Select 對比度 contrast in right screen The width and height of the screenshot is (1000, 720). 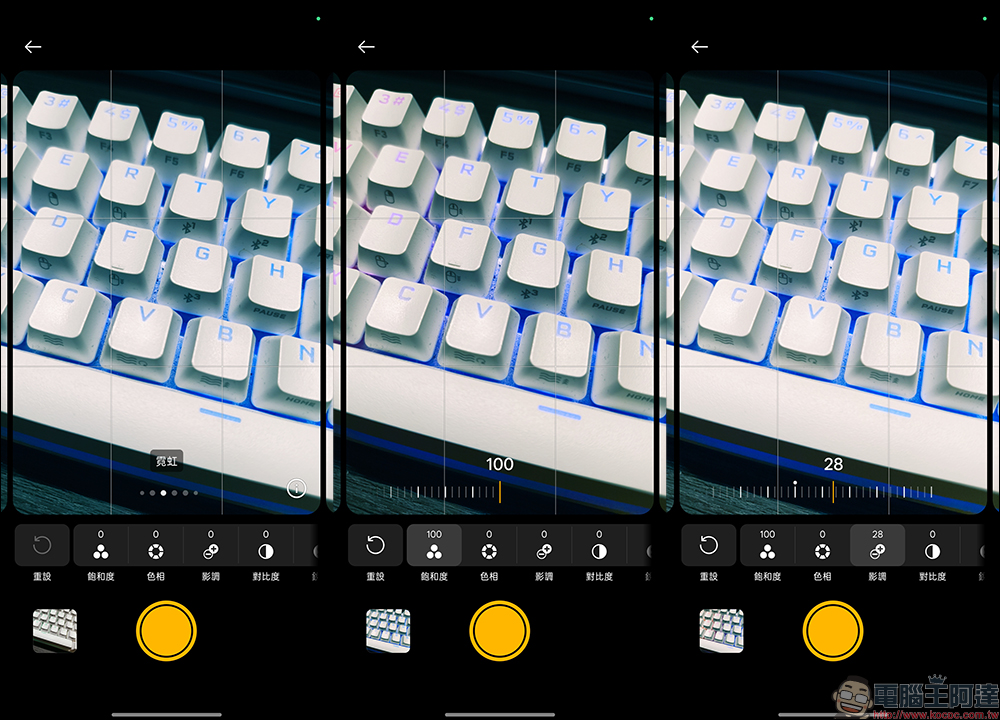coord(932,545)
